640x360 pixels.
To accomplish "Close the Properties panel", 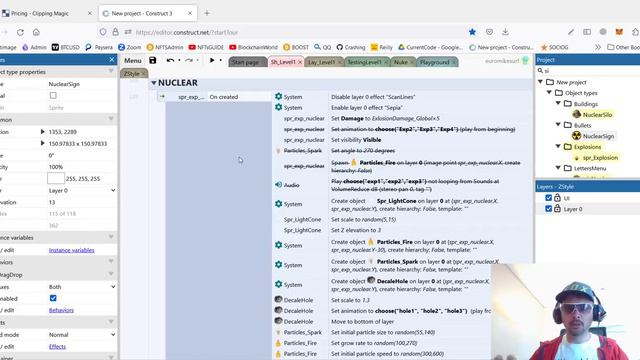I will point(112,60).
